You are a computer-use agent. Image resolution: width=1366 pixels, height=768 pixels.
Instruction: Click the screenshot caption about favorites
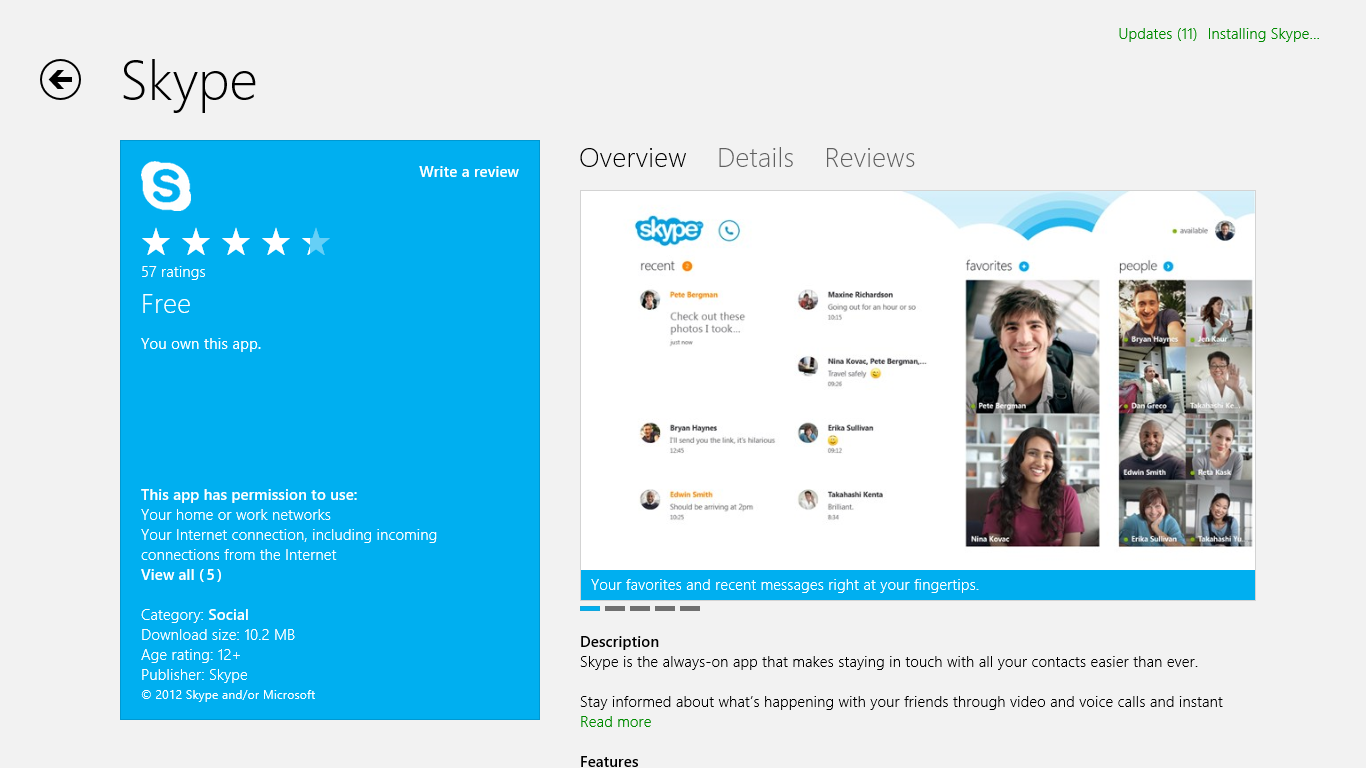point(785,585)
